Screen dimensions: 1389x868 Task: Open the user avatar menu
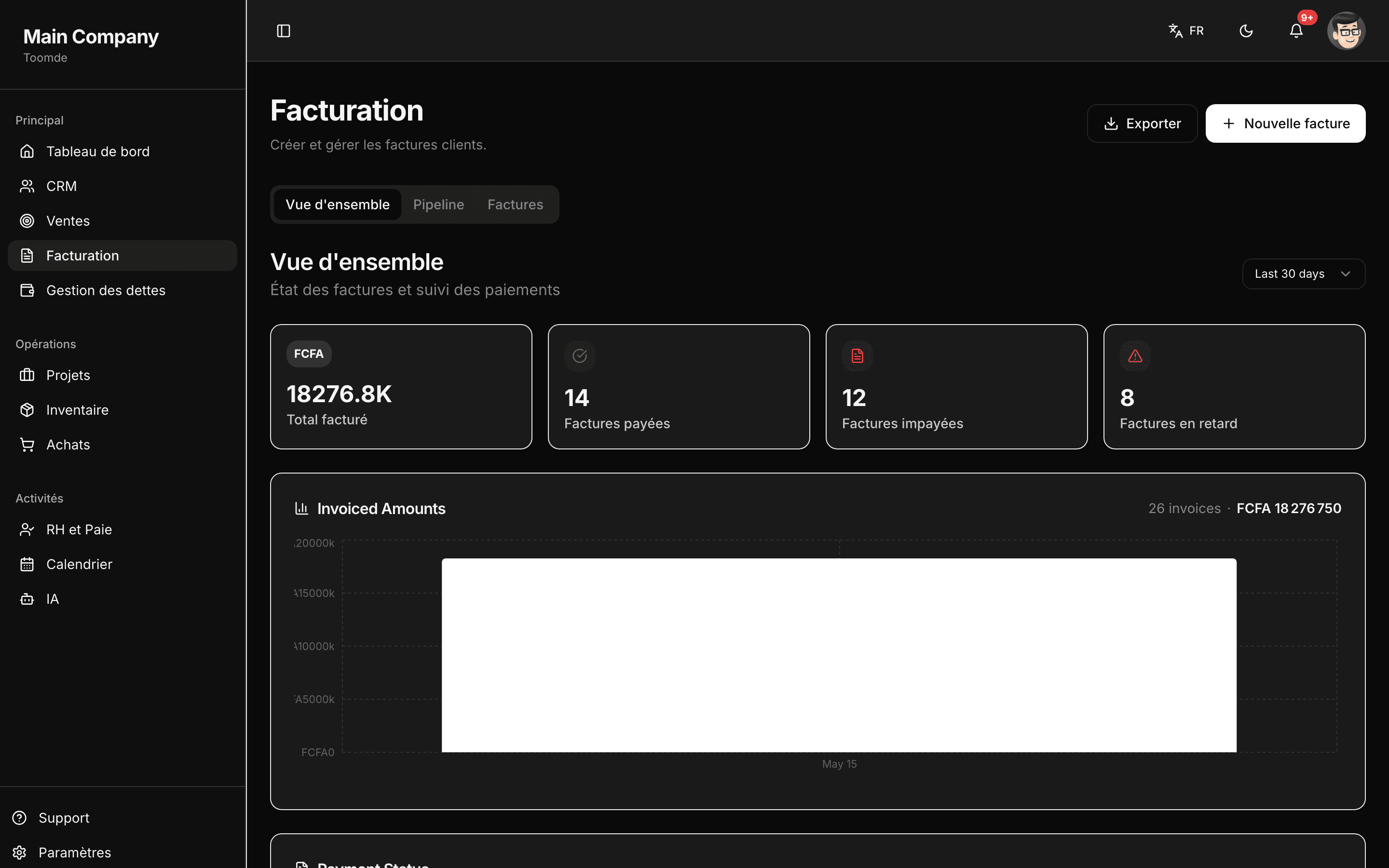1346,31
